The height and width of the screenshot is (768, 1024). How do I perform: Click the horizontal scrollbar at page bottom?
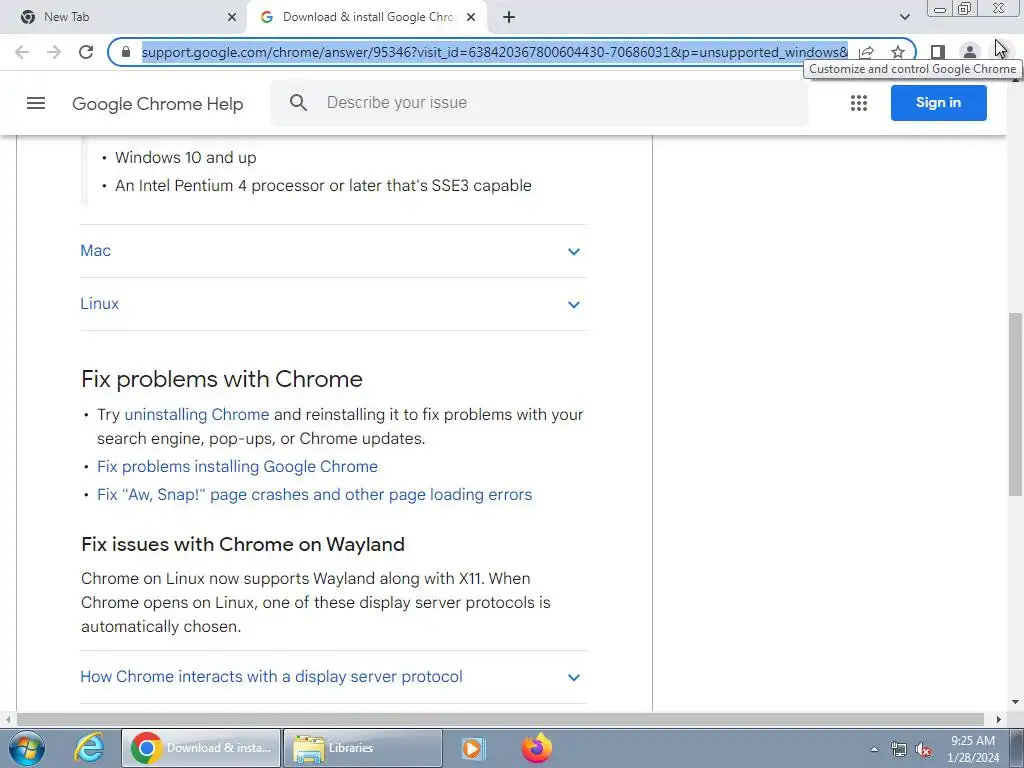[x=500, y=720]
